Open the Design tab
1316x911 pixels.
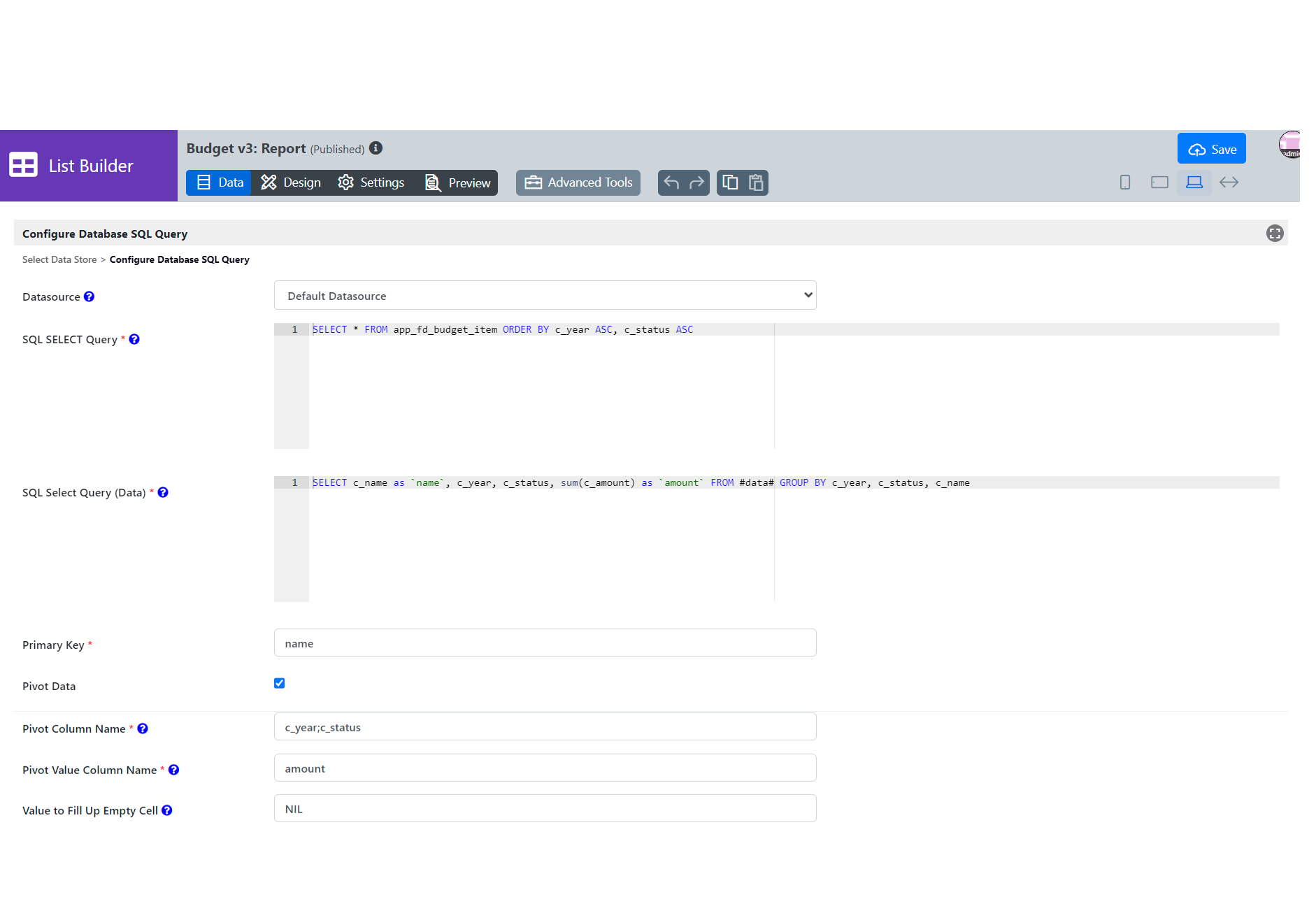[291, 182]
